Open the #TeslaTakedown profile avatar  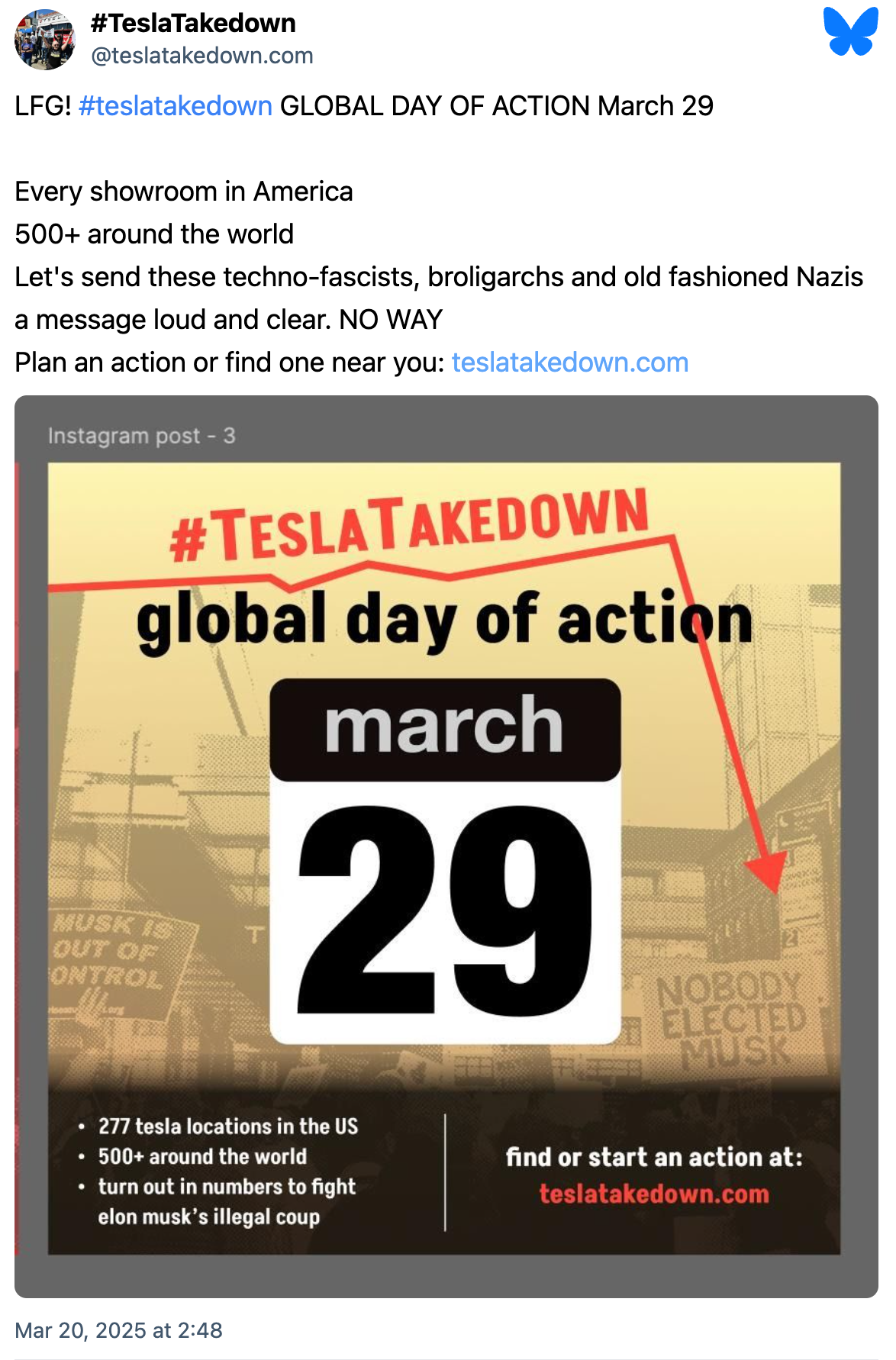[x=45, y=40]
